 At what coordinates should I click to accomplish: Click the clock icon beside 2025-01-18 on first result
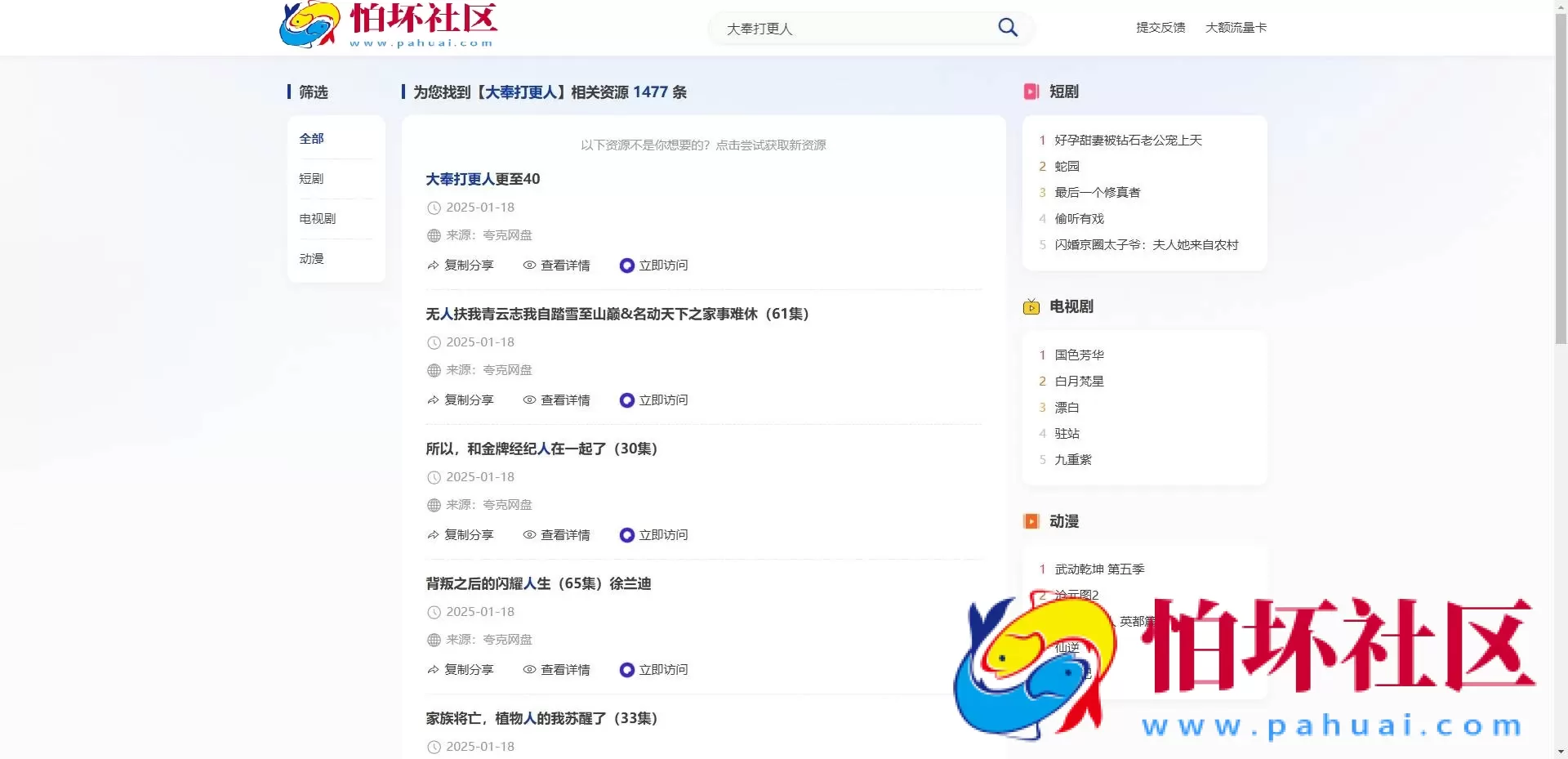pos(433,208)
